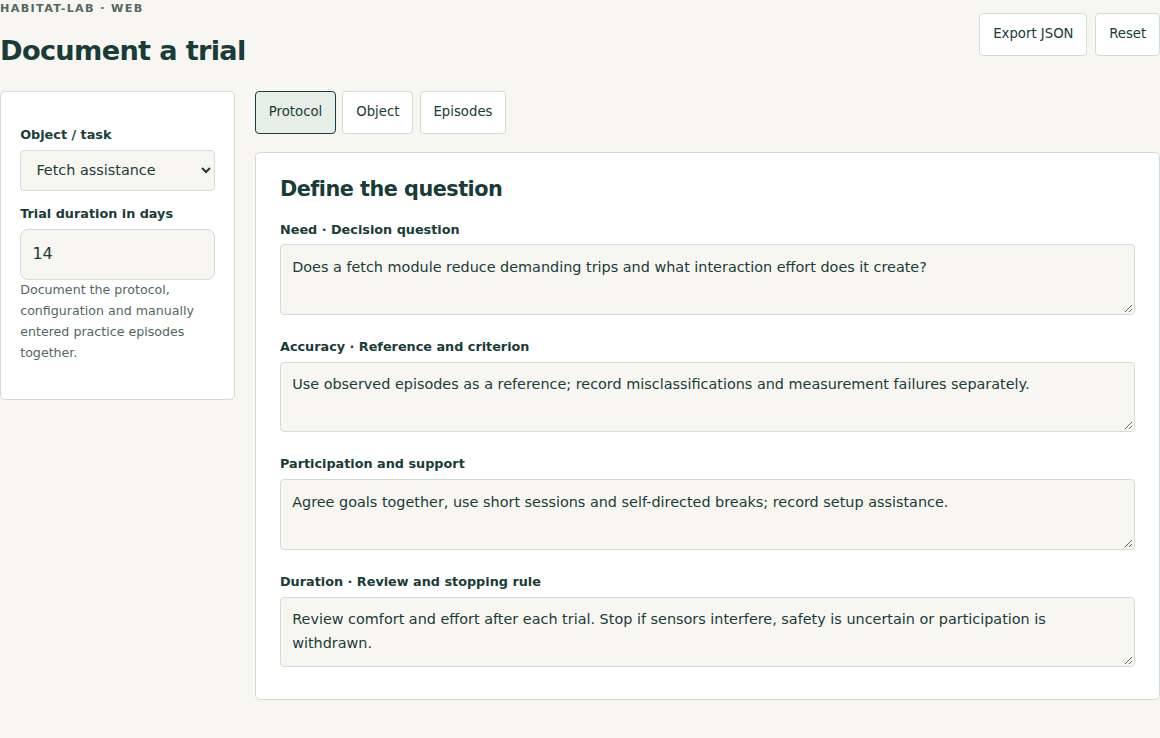Click the 'Accuracy · Reference and criterion' label
Screen dimensions: 1160x738
[x=405, y=347]
